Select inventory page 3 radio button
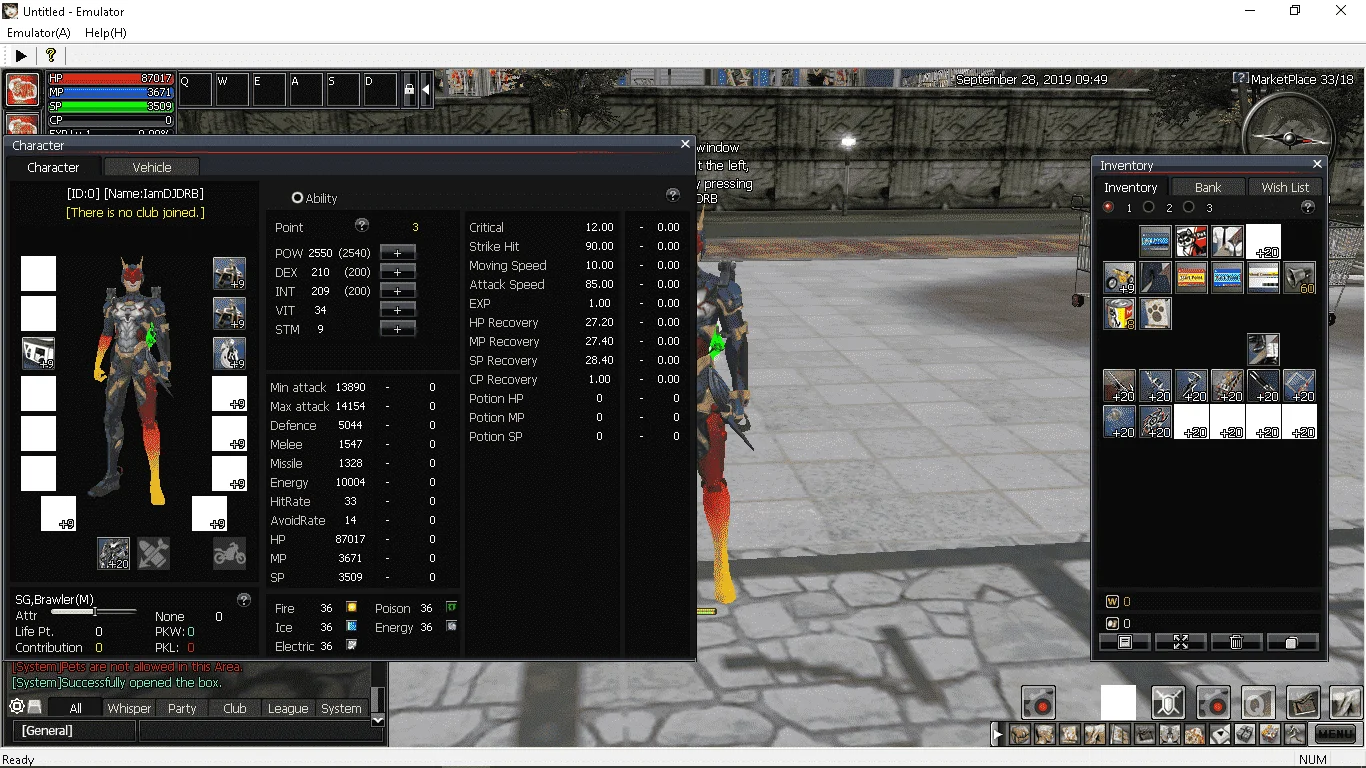The height and width of the screenshot is (768, 1366). click(1188, 207)
